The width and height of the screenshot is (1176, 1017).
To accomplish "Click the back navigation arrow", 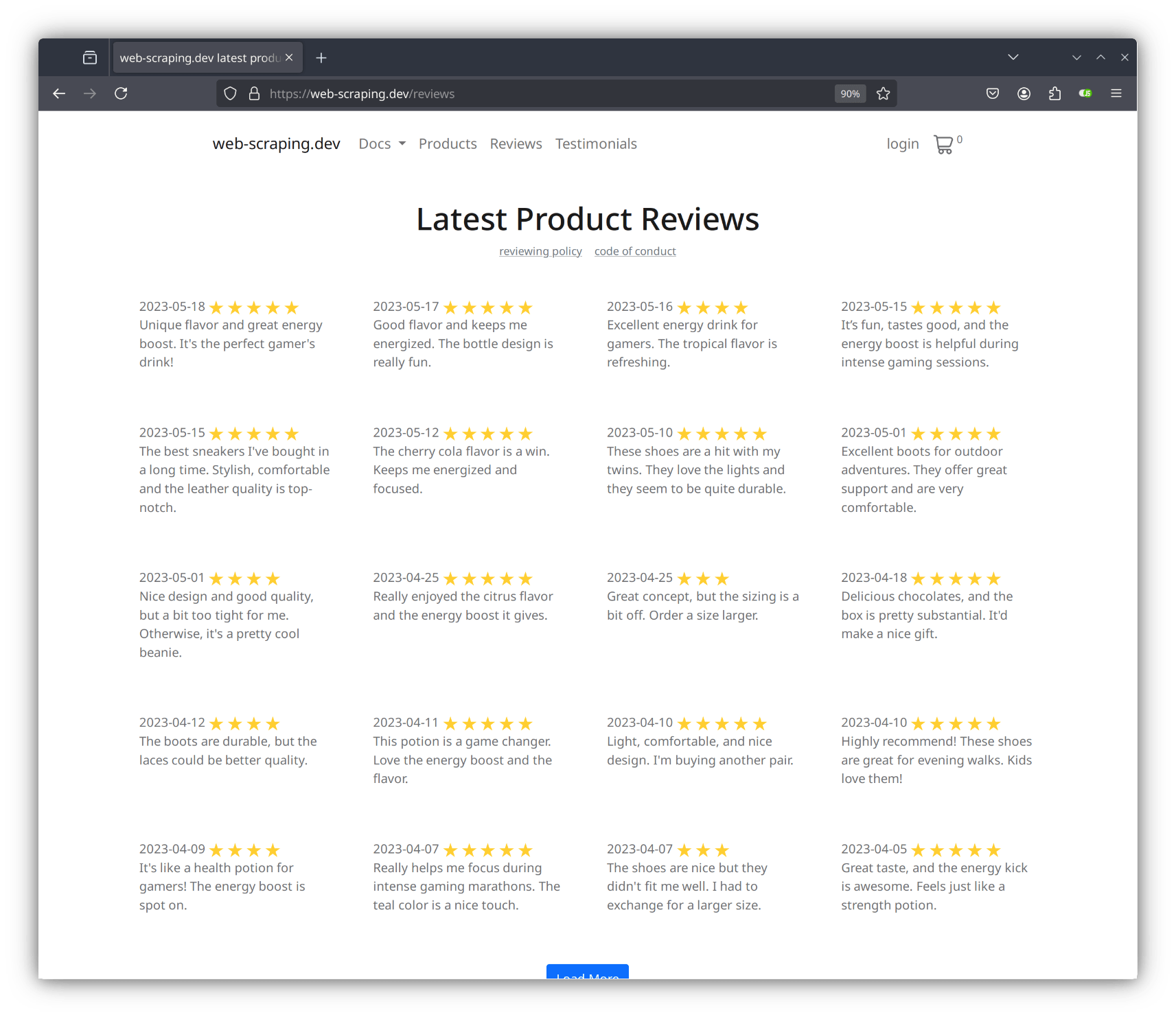I will coord(58,93).
